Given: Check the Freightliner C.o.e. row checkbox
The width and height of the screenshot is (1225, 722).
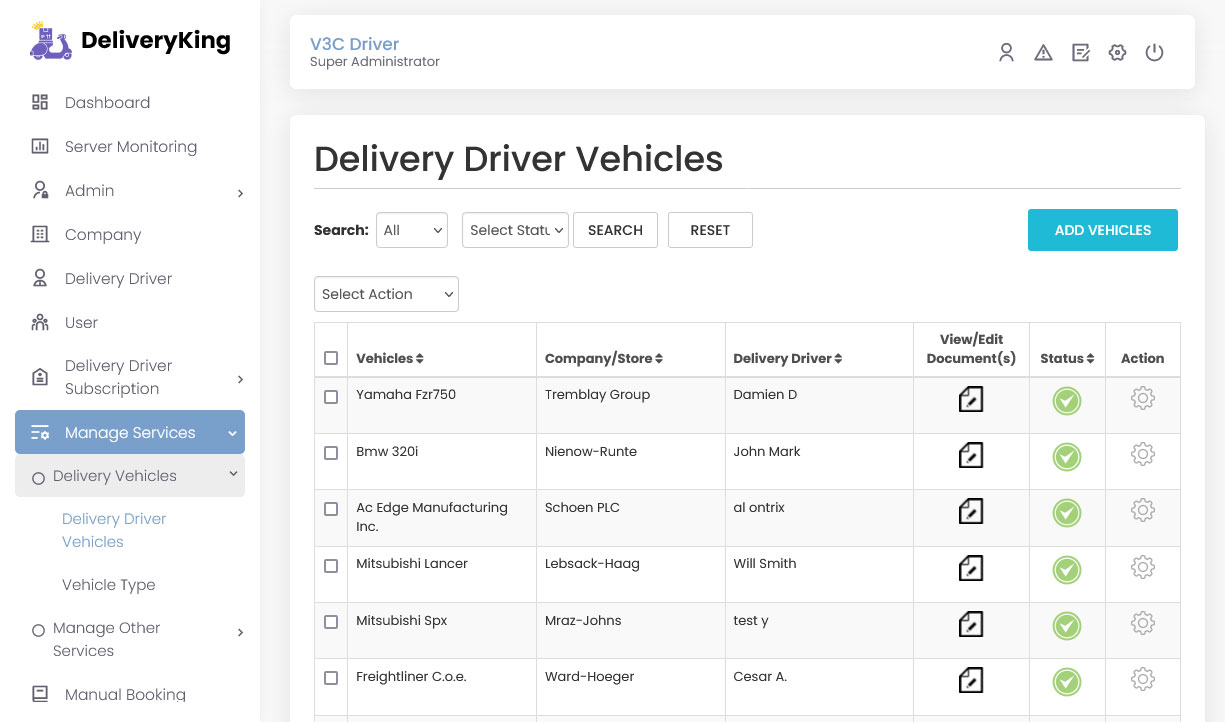Looking at the screenshot, I should coord(331,678).
